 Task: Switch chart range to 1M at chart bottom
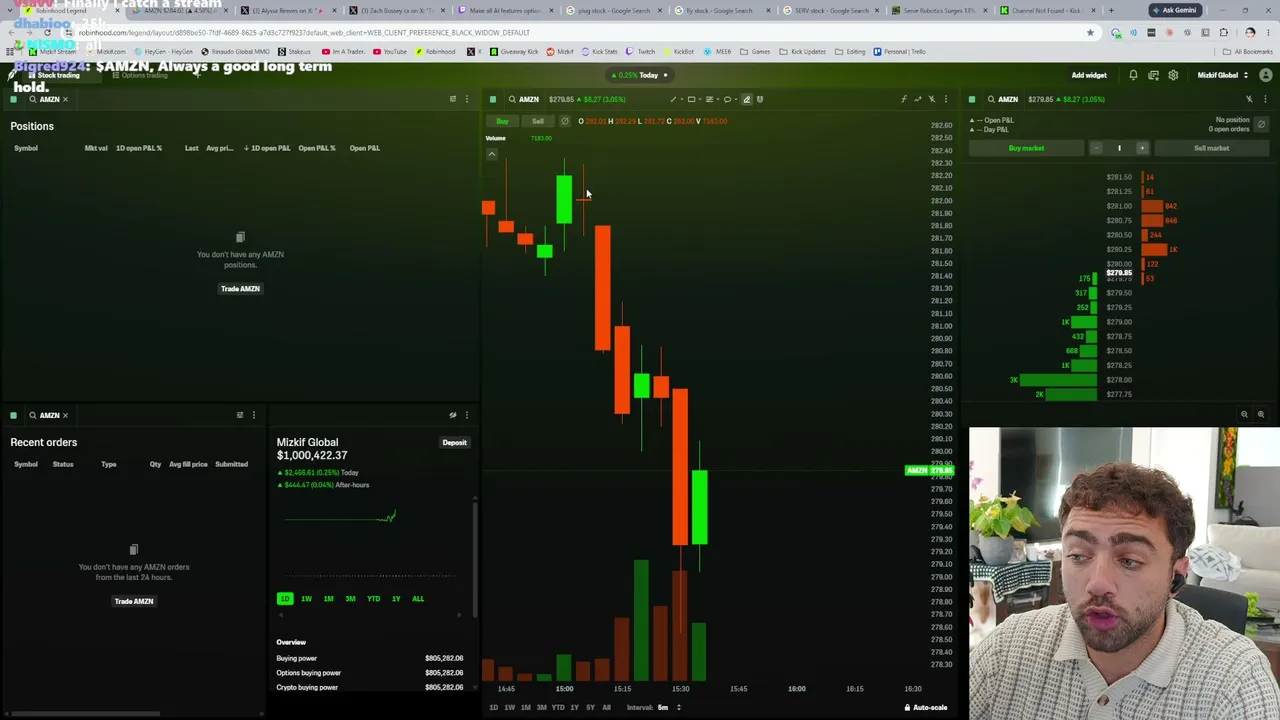525,707
